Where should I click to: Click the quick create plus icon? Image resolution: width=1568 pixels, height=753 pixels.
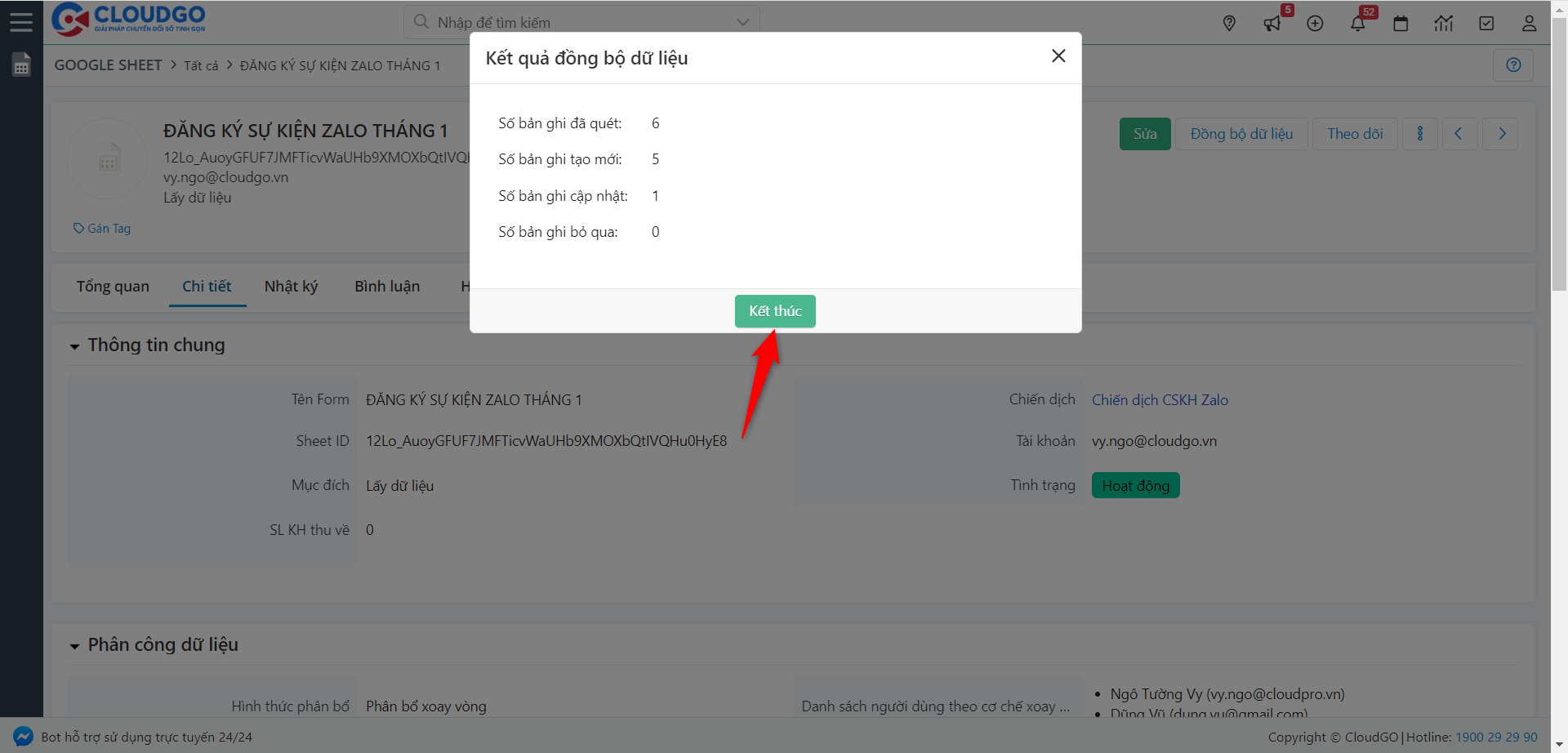coord(1315,24)
